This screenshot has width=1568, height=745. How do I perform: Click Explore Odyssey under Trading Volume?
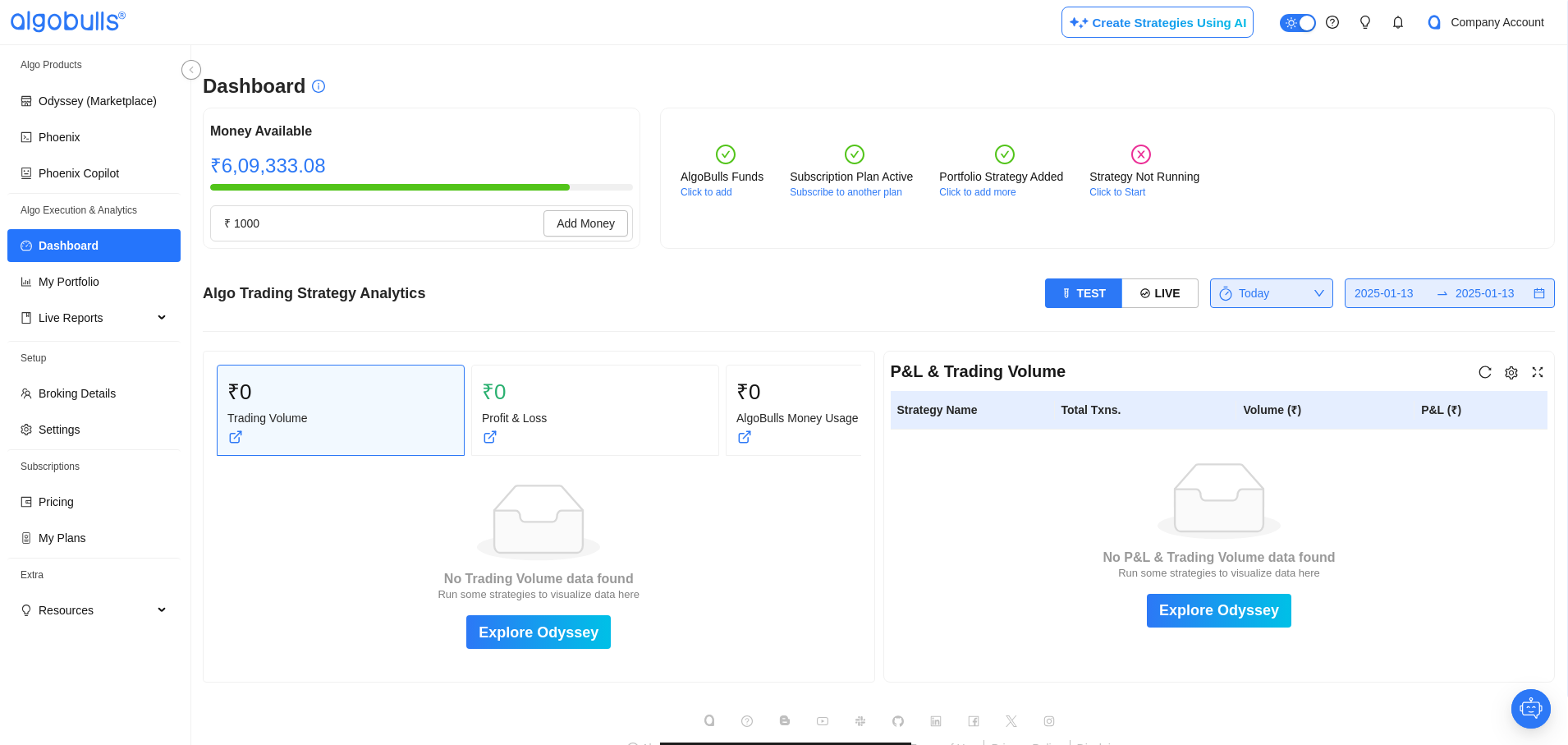[539, 632]
